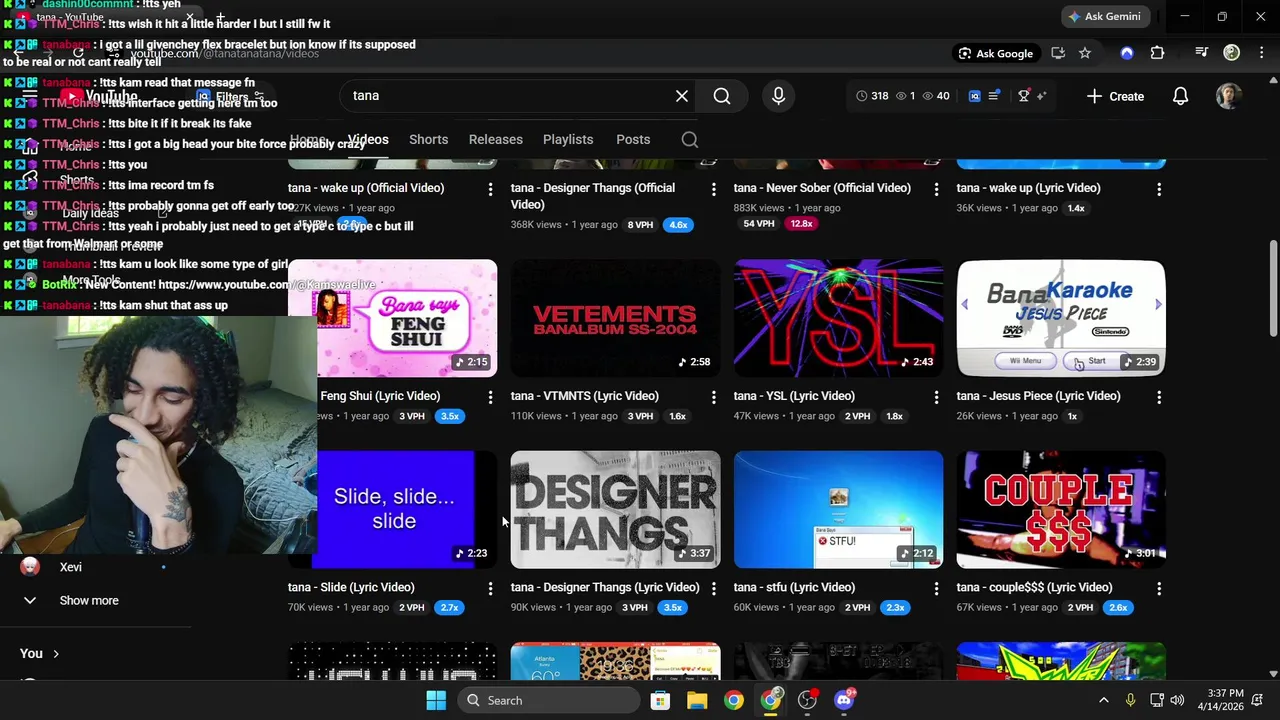This screenshot has width=1280, height=720.
Task: Open the YouTube account avatar menu
Action: (x=1229, y=96)
